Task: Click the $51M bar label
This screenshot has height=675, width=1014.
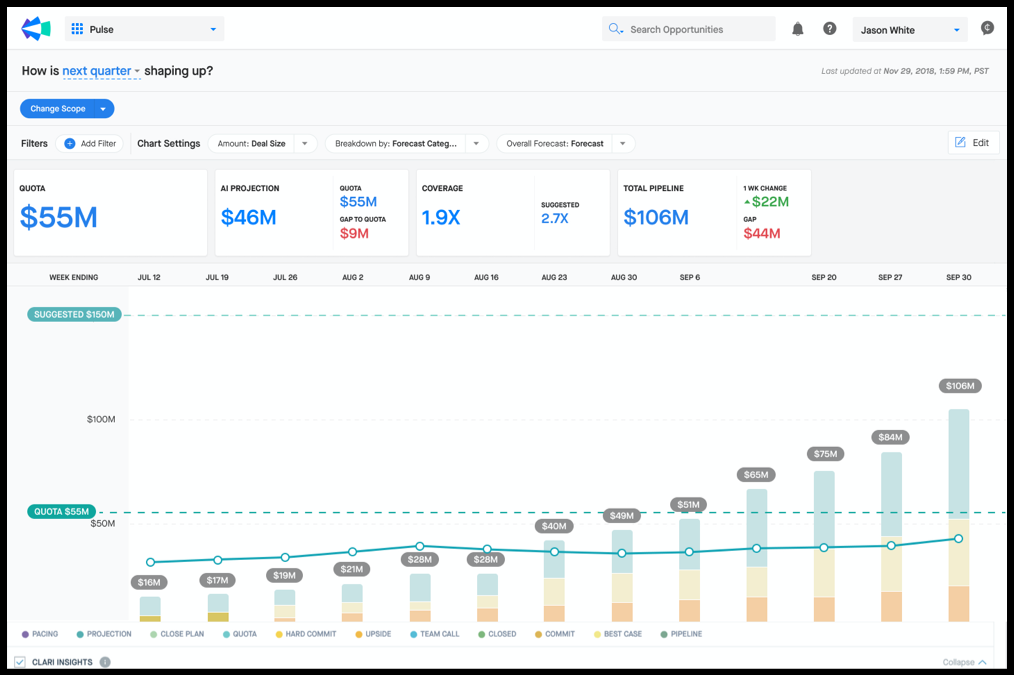Action: [688, 504]
